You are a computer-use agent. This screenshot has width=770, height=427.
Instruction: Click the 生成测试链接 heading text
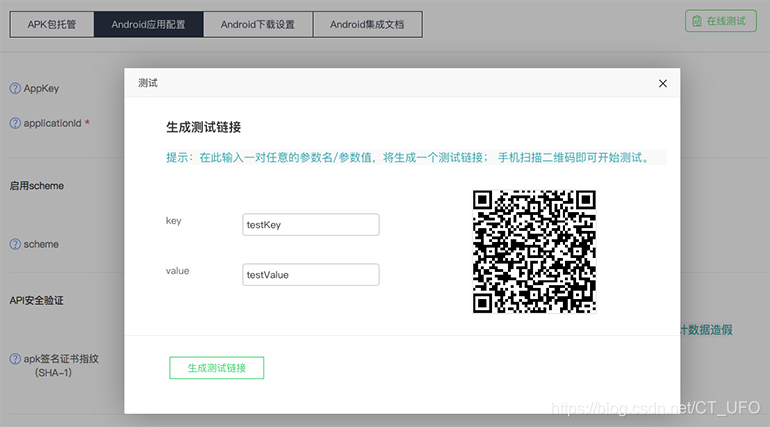pos(203,128)
